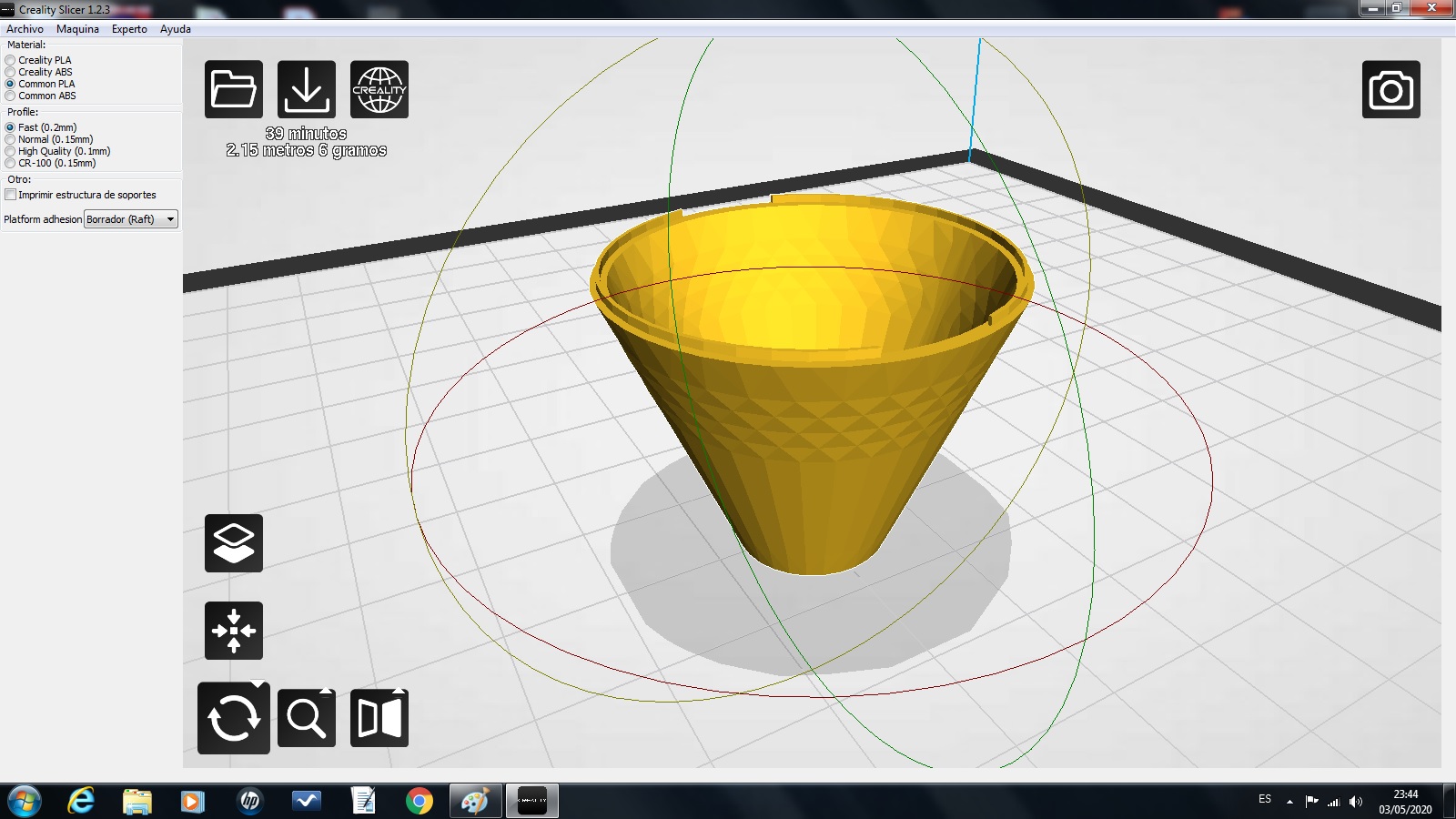Open the Experto menu
The width and height of the screenshot is (1456, 819).
129,29
